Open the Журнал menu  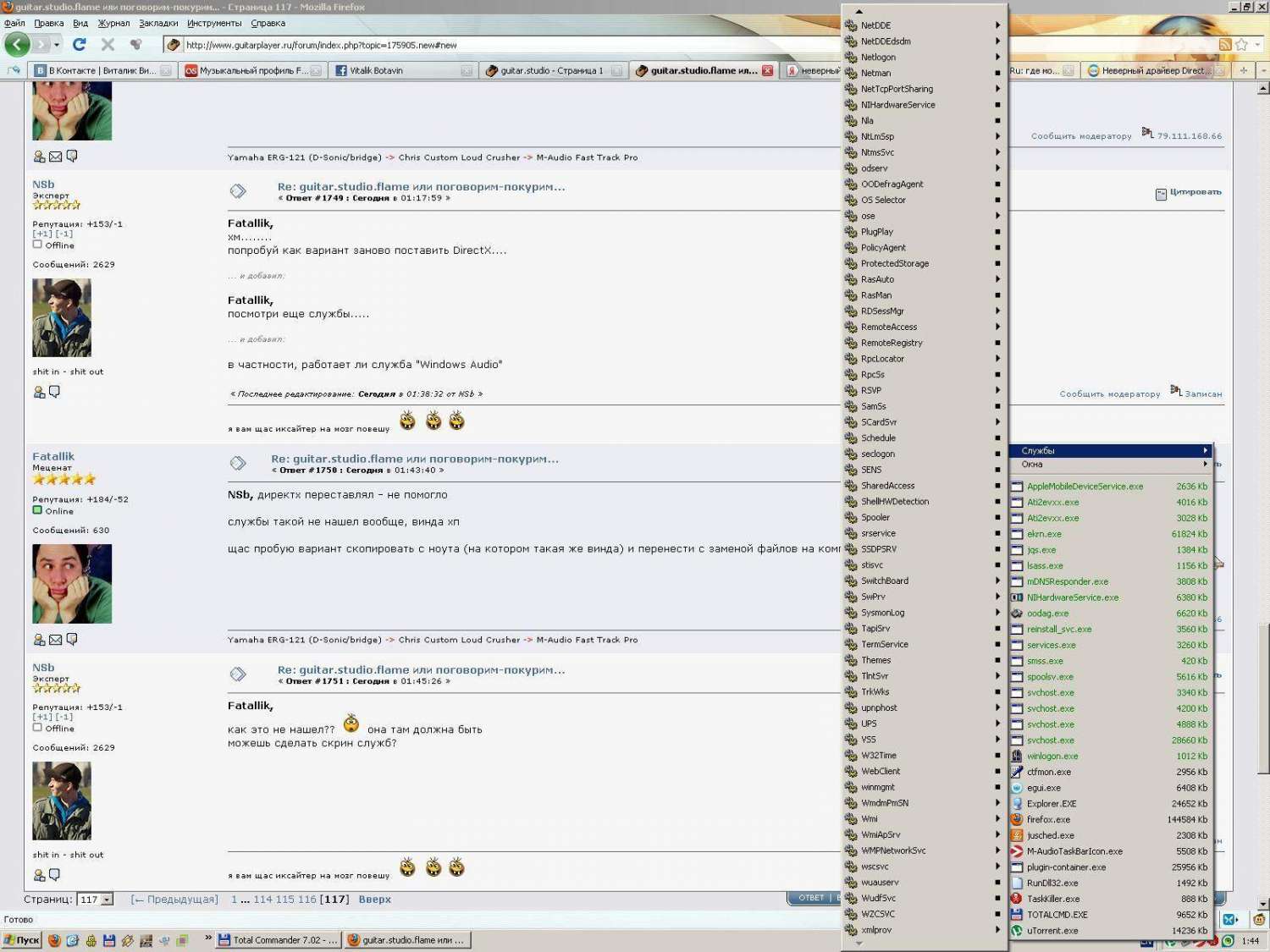pos(113,23)
